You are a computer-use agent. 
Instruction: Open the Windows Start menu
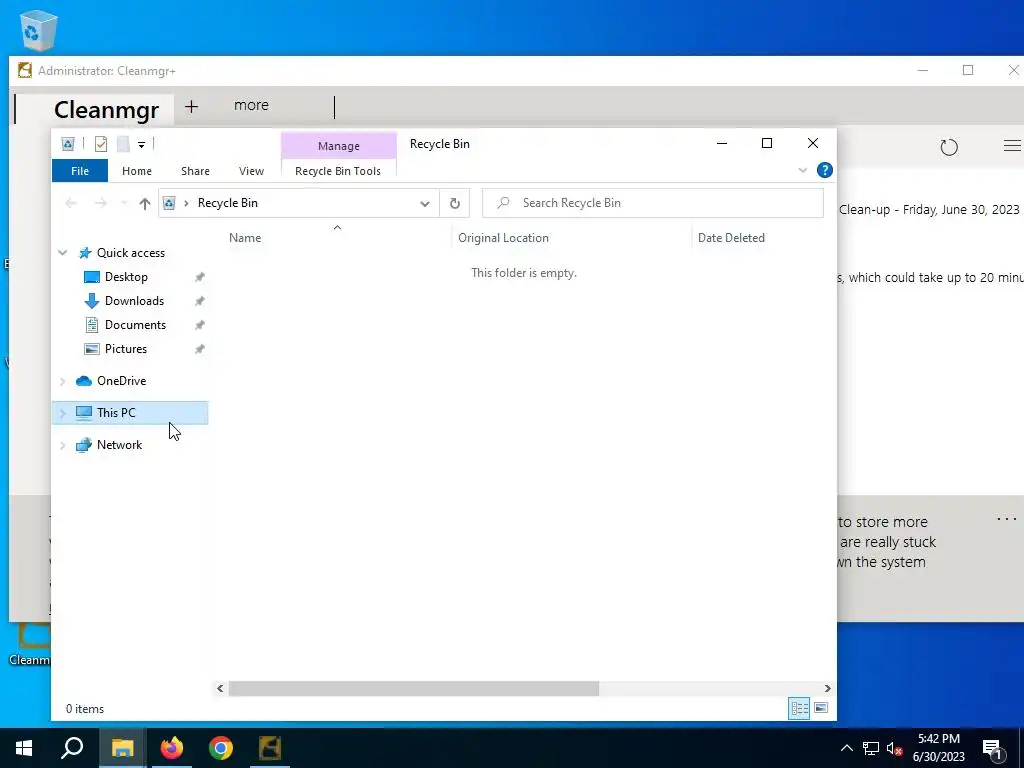24,748
